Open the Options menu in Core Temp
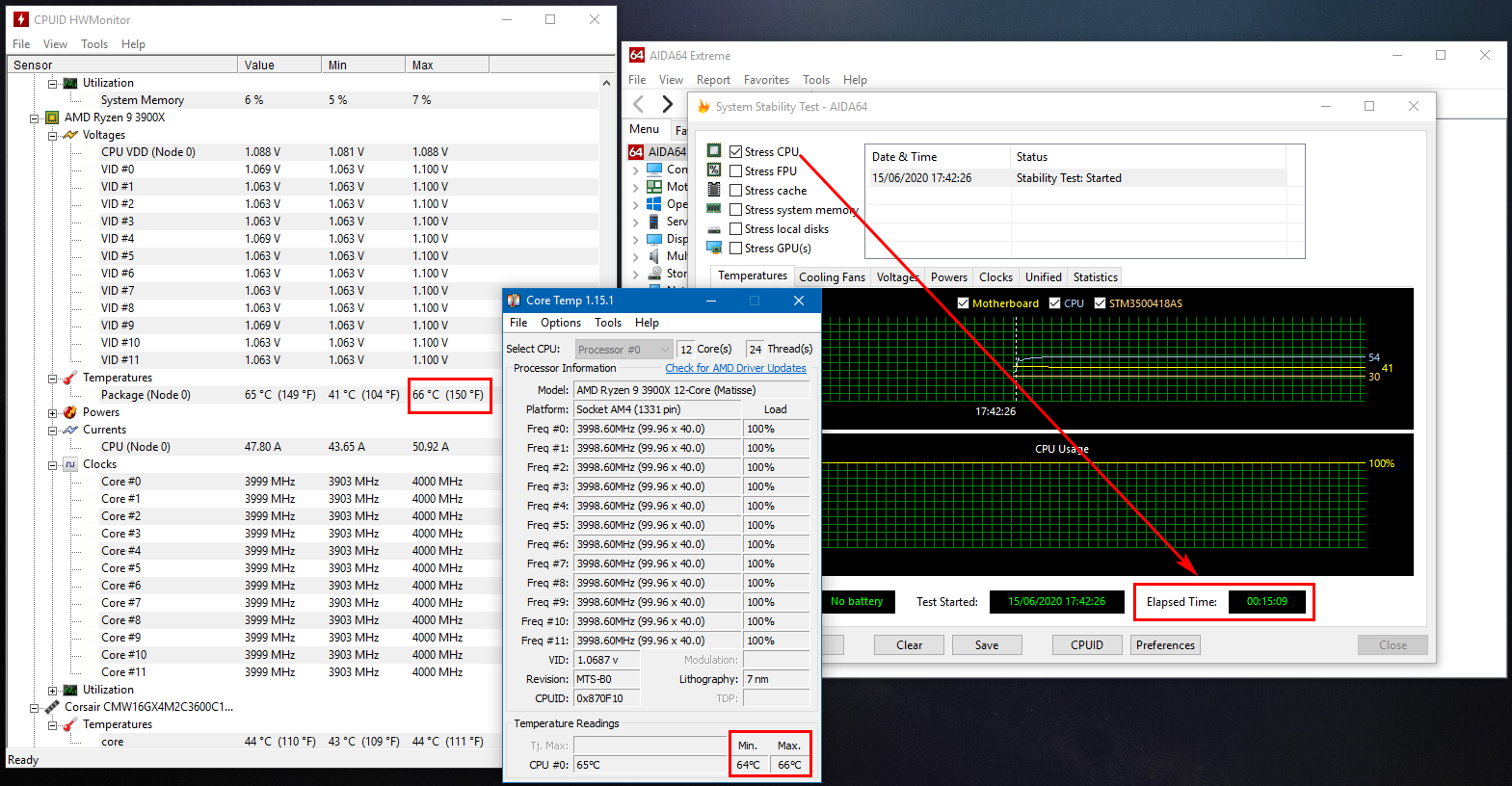Image resolution: width=1512 pixels, height=786 pixels. (561, 323)
